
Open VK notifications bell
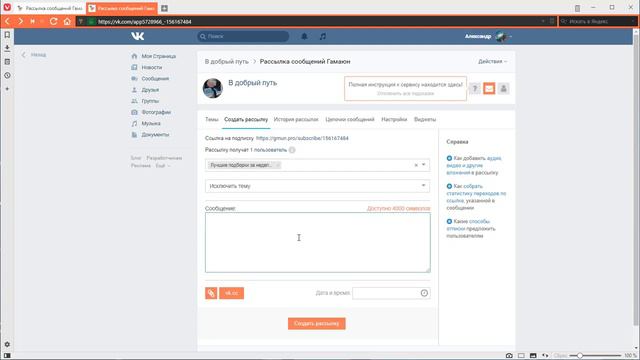pos(304,36)
